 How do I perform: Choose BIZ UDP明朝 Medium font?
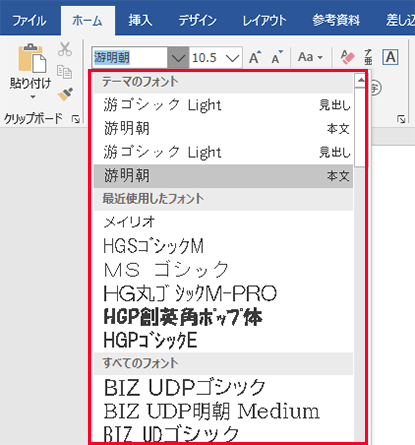click(x=223, y=411)
